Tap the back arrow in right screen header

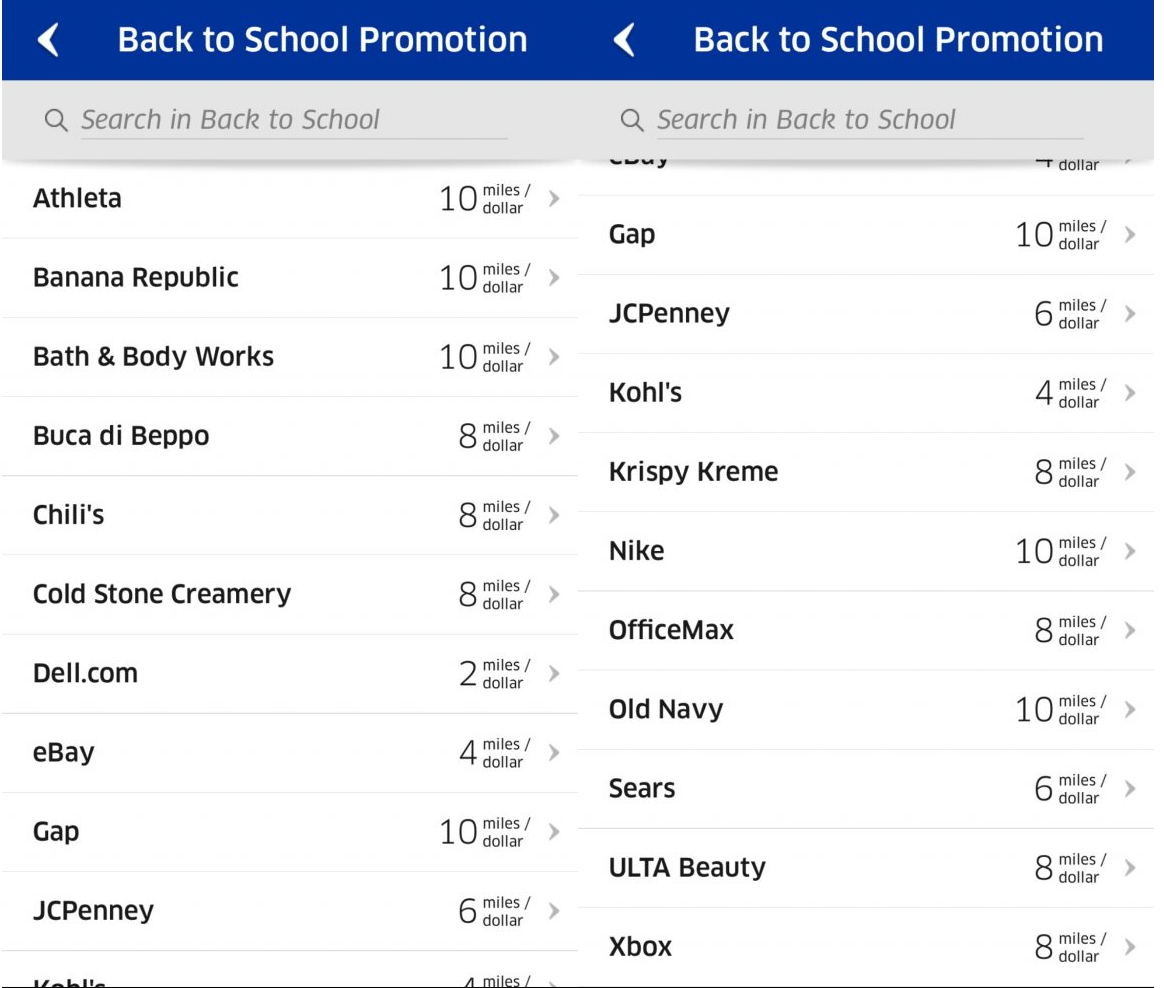click(624, 40)
